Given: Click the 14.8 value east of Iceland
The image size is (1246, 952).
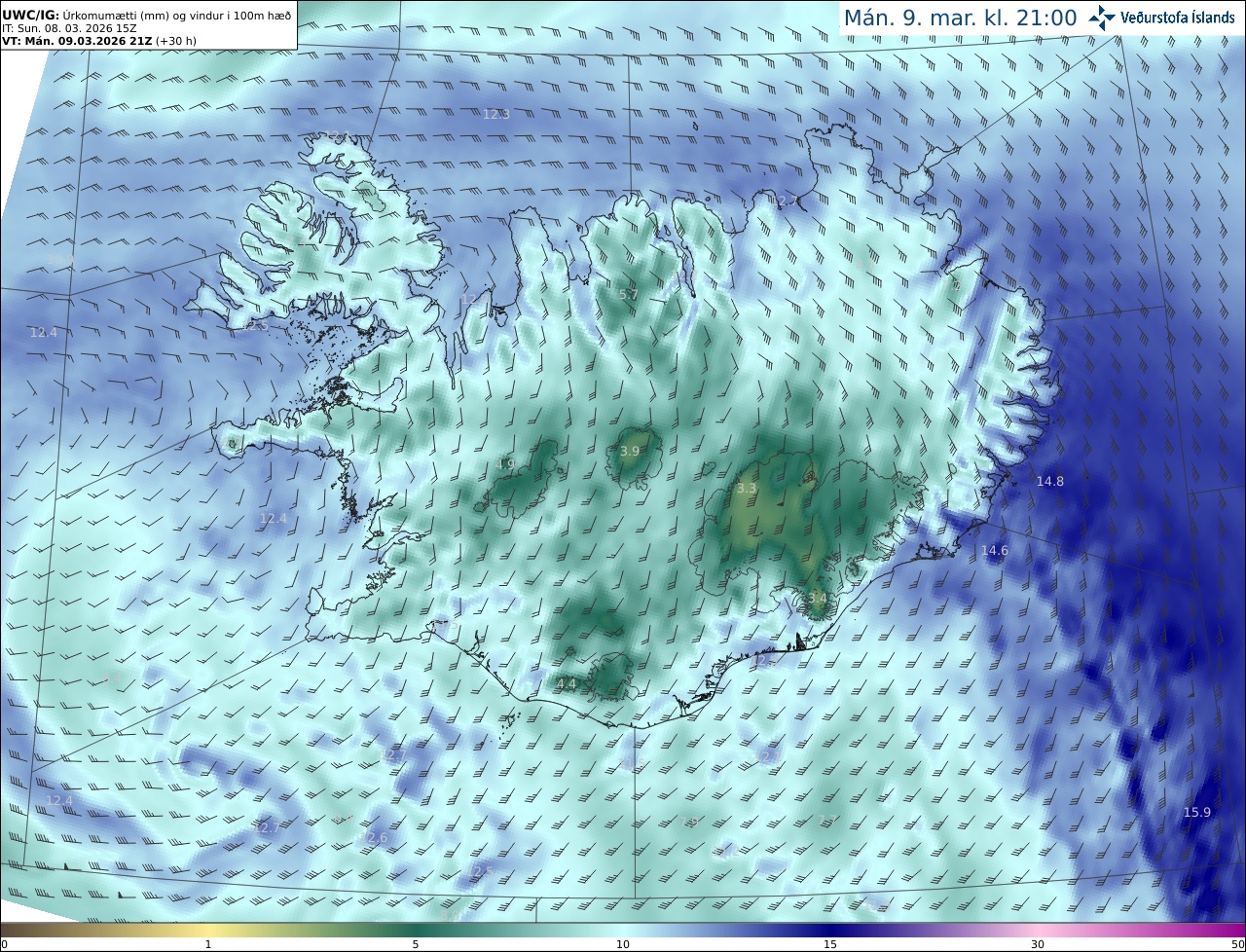Looking at the screenshot, I should [1049, 481].
